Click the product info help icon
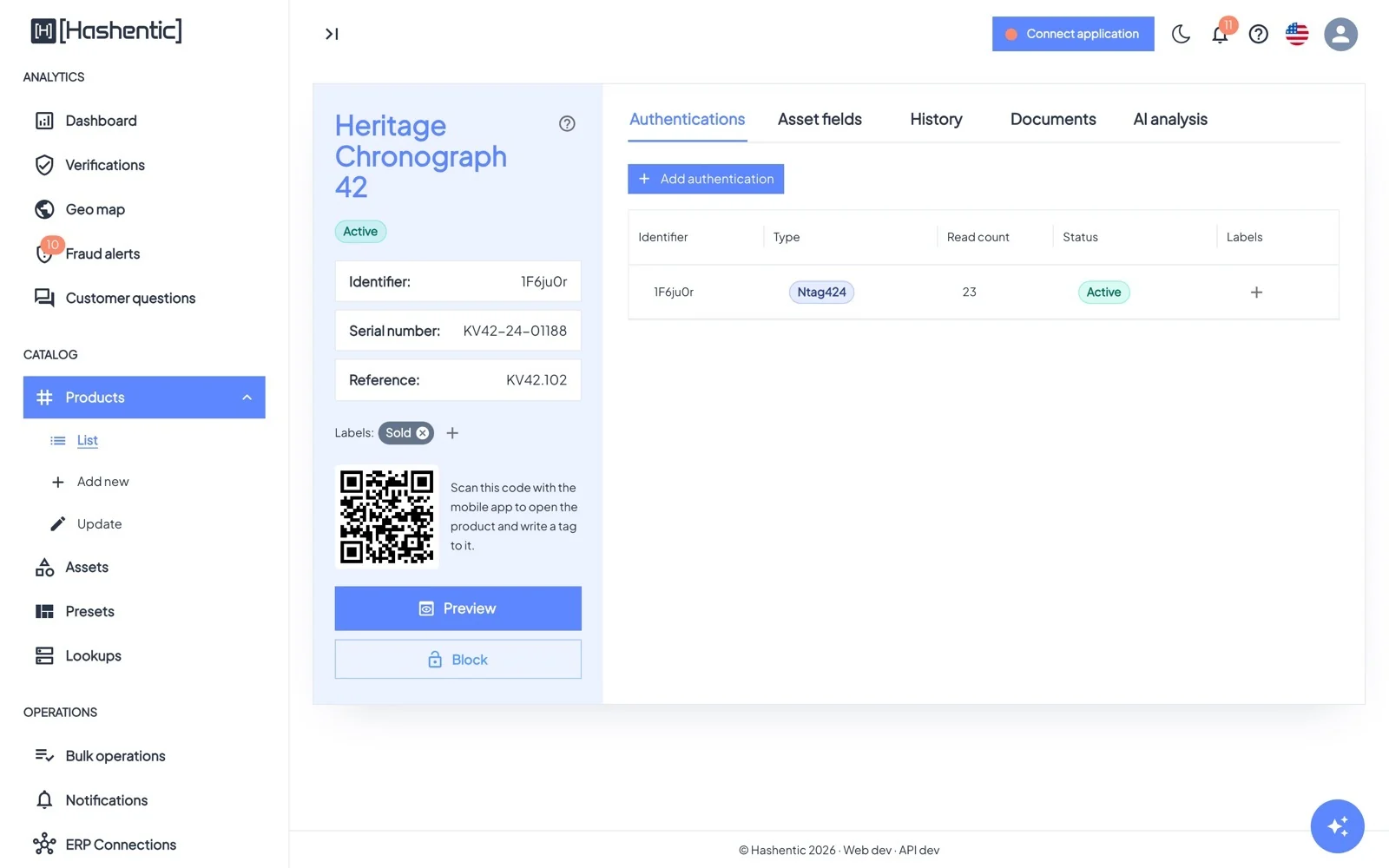The image size is (1389, 868). point(567,124)
